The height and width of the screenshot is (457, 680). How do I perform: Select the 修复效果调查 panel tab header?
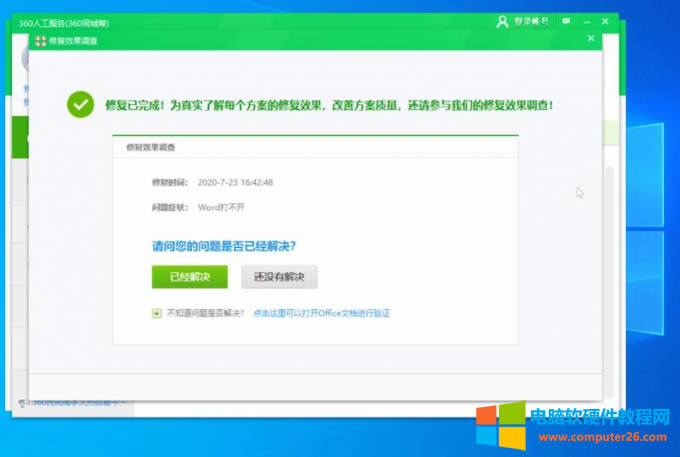(150, 146)
